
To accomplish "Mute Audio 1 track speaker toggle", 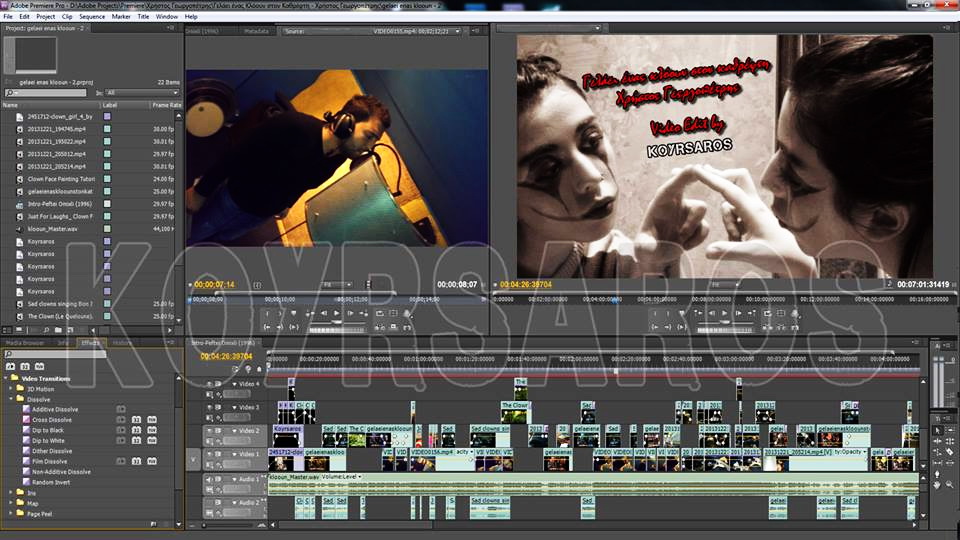I will click(210, 480).
